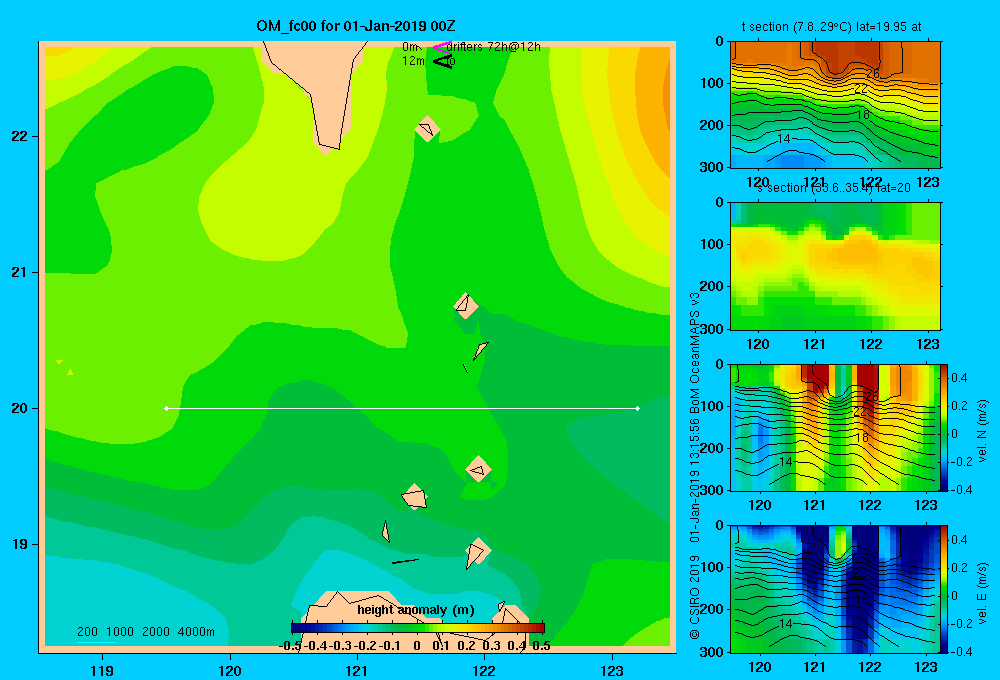1000x680 pixels.
Task: Open the temperature section panel
Action: [x=835, y=105]
